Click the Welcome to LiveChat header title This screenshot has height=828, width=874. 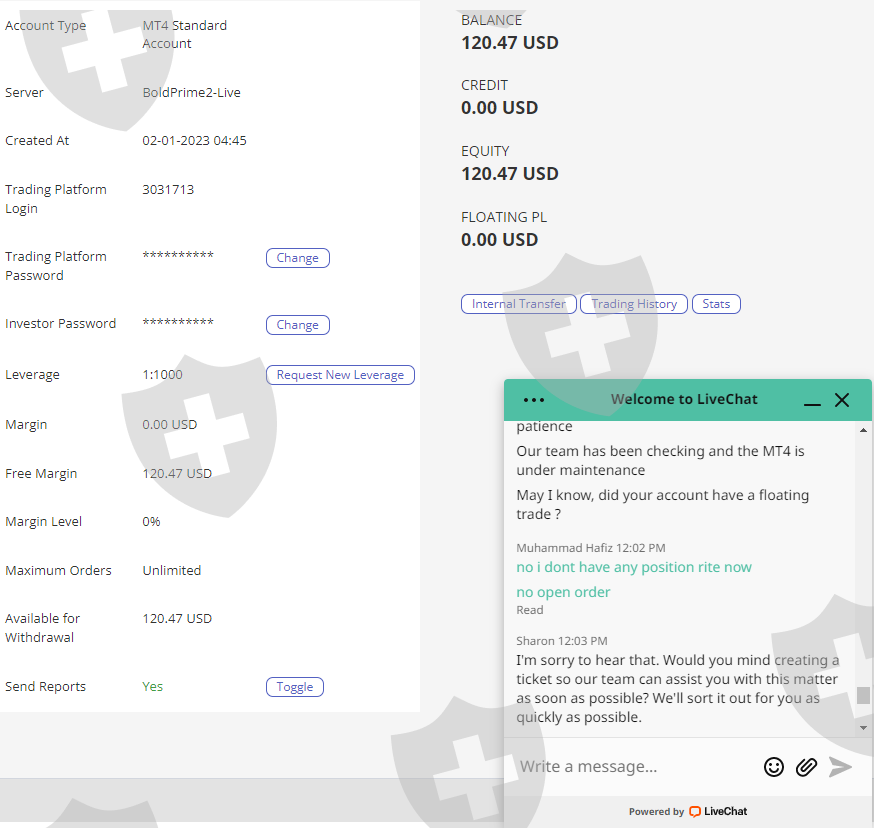[684, 399]
